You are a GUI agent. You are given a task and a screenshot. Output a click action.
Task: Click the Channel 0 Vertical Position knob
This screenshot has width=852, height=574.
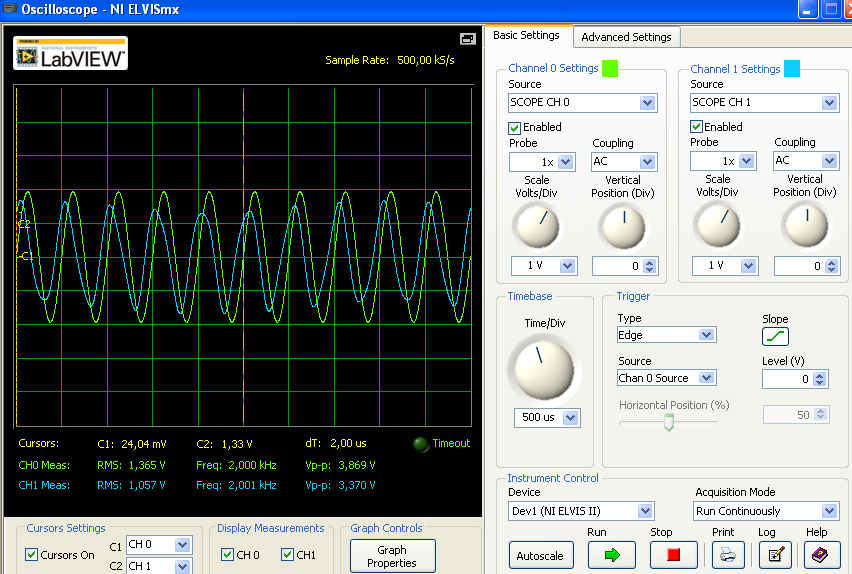tap(623, 227)
